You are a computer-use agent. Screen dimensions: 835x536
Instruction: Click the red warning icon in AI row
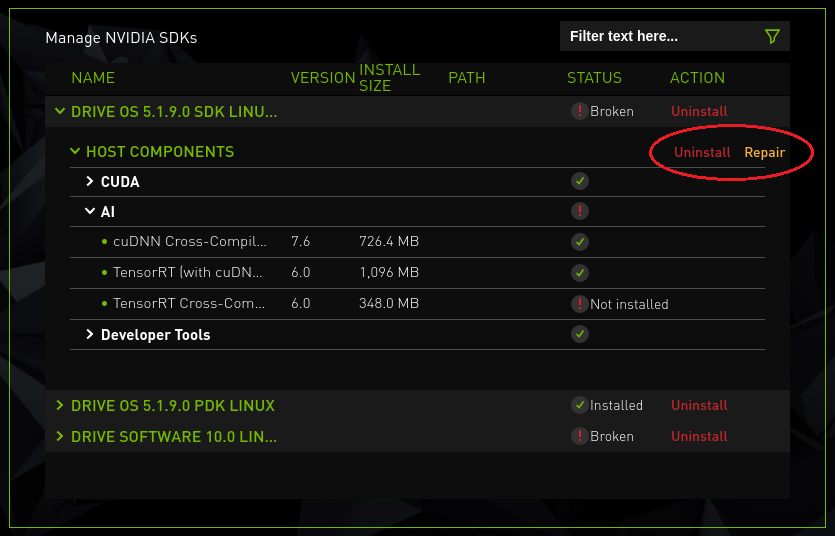click(579, 211)
